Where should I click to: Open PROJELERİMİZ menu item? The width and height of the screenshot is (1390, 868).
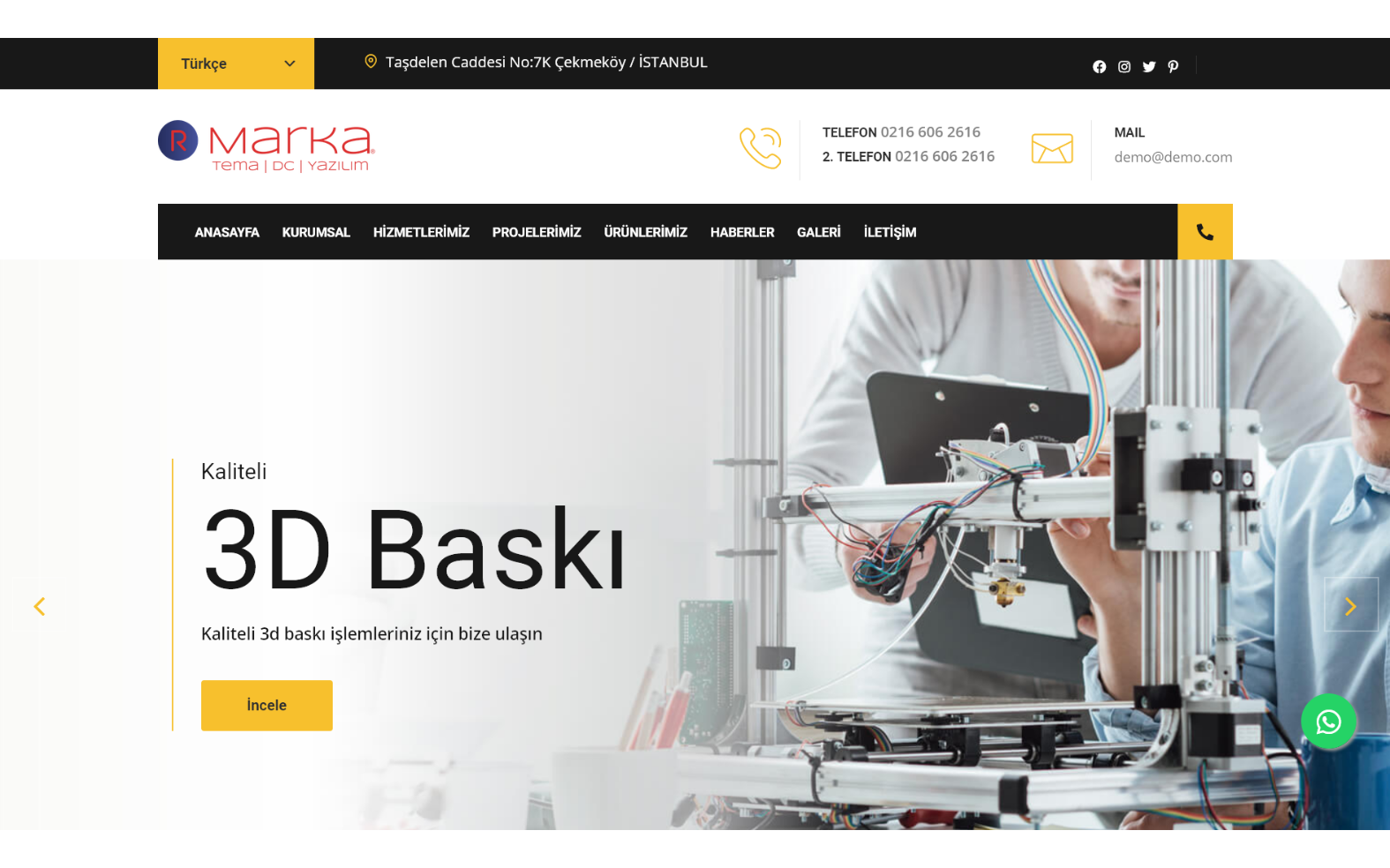coord(537,232)
